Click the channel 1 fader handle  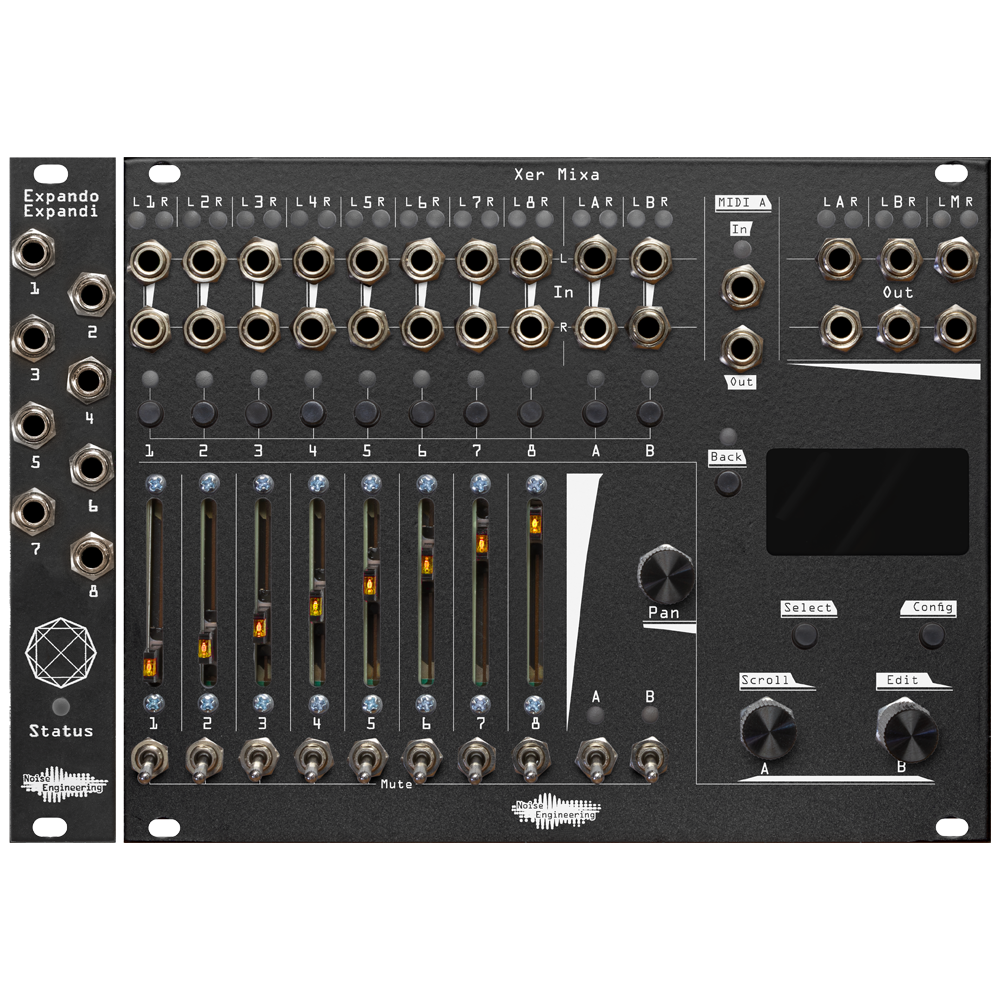150,666
